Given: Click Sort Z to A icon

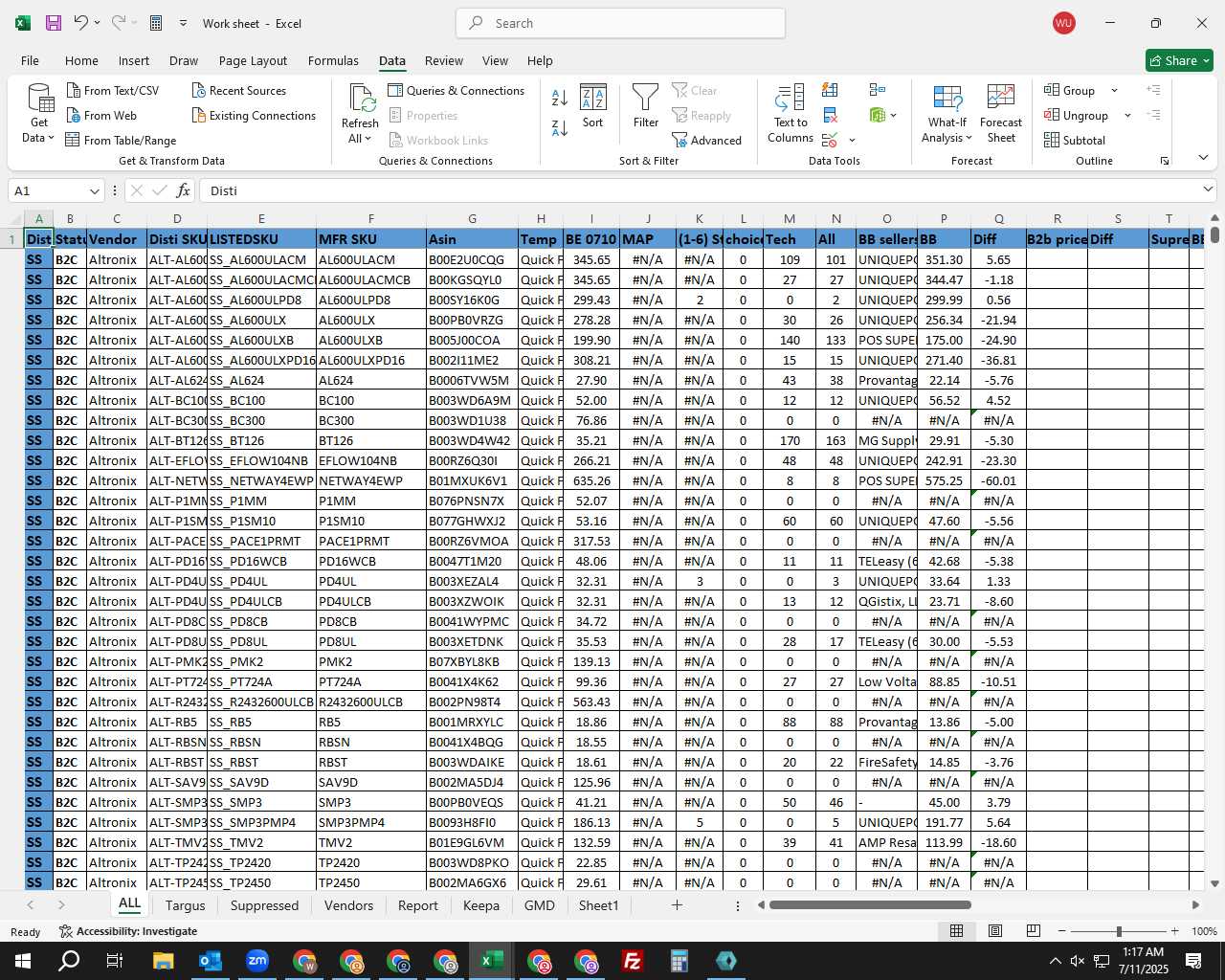Looking at the screenshot, I should (x=560, y=128).
